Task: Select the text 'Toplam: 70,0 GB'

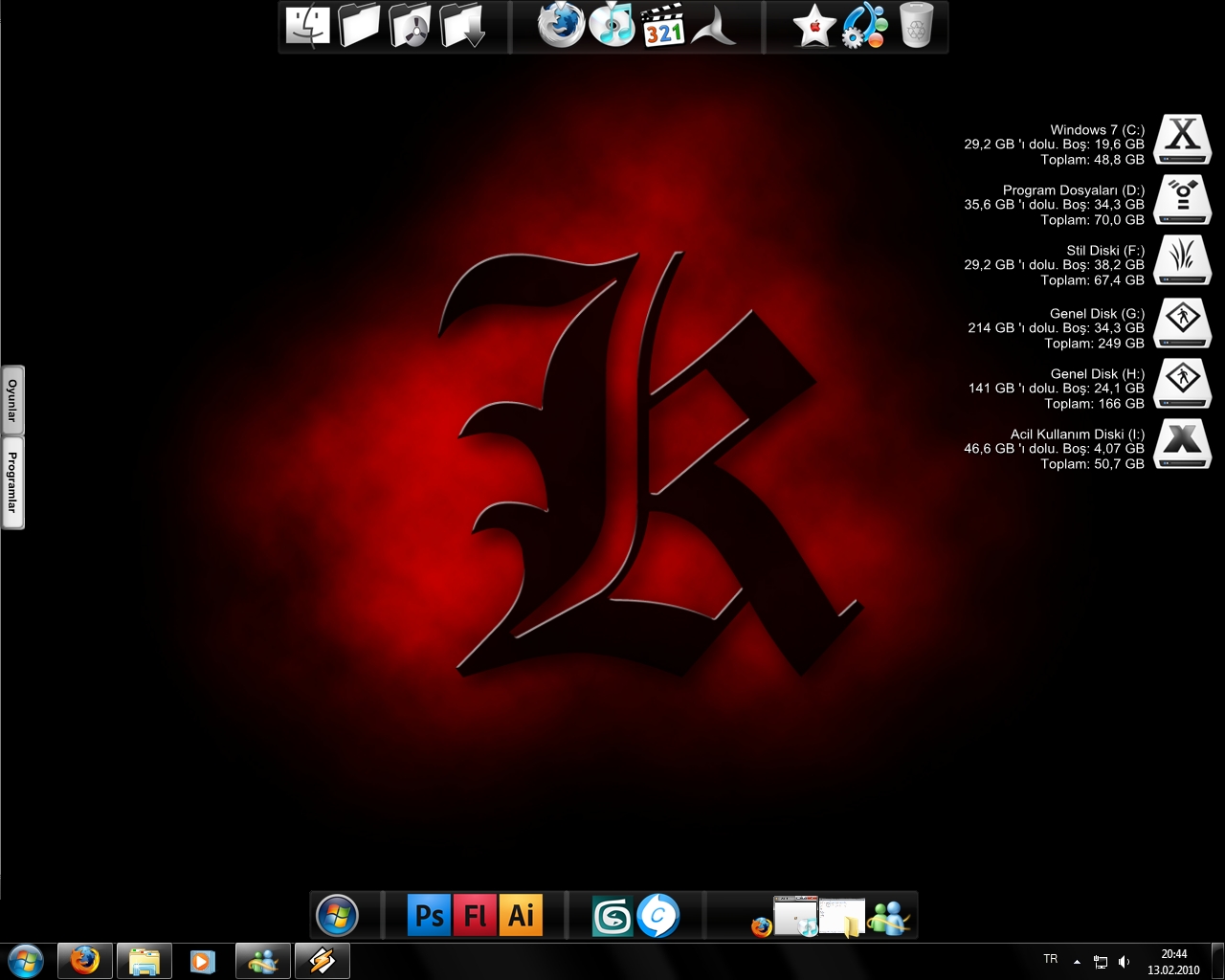Action: pos(1092,220)
